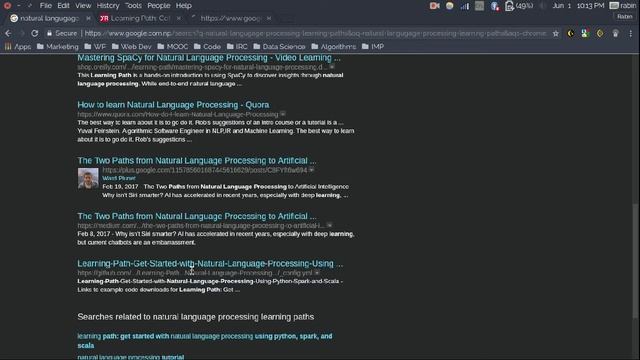This screenshot has height=360, width=640.
Task: Click the author name link under the Google Plus result
Action: [x=119, y=178]
